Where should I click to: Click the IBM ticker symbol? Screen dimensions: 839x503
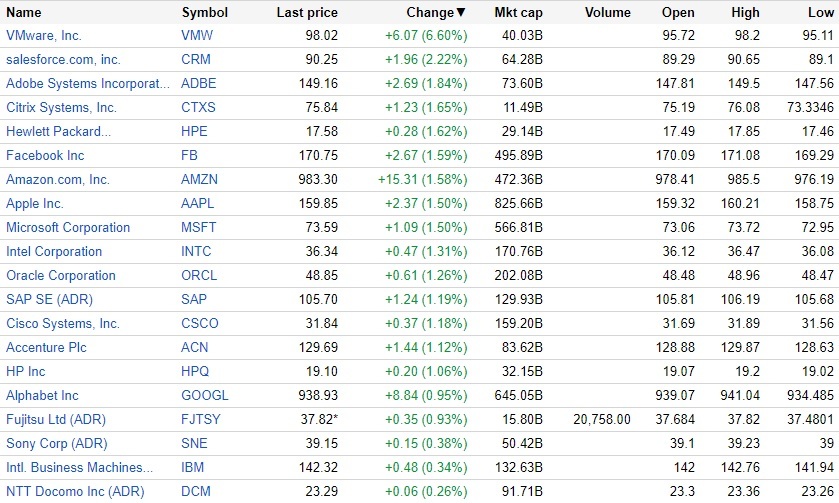coord(192,467)
